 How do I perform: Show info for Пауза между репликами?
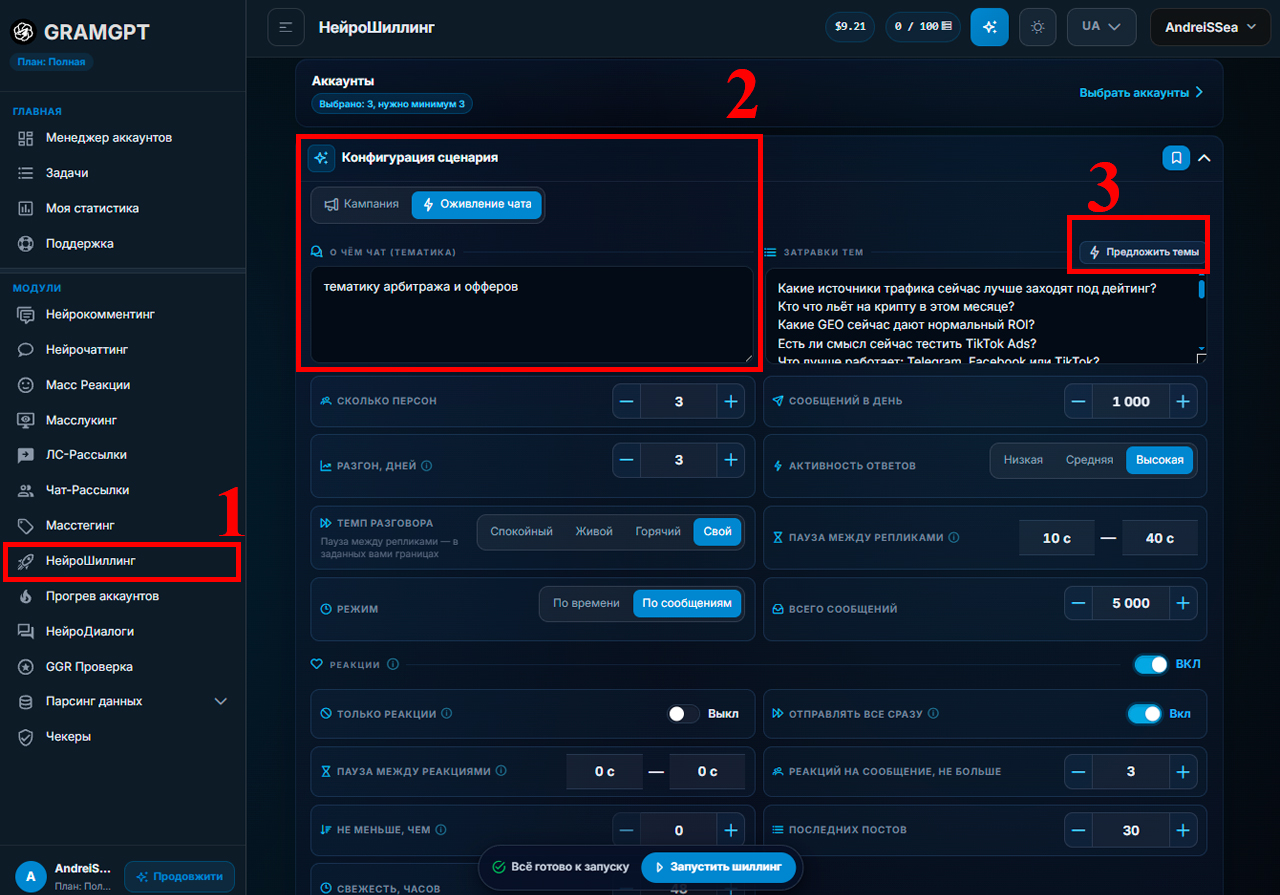click(x=954, y=538)
